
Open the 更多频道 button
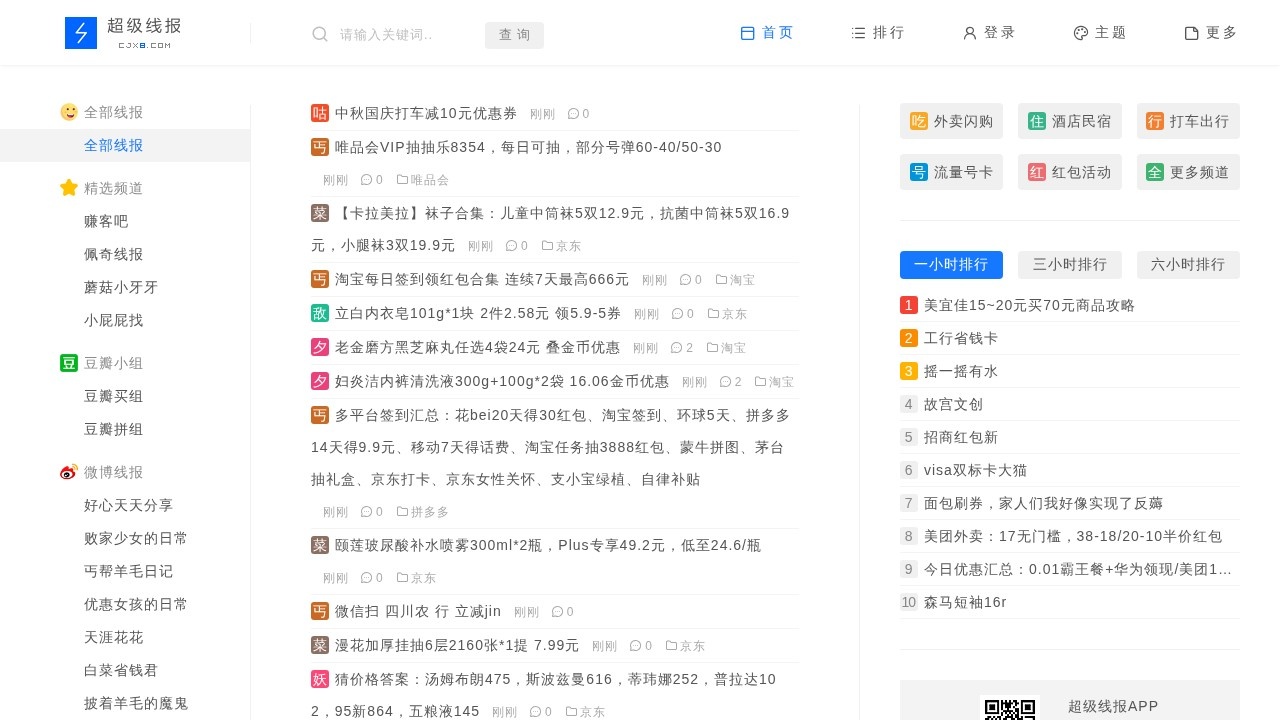point(1188,172)
